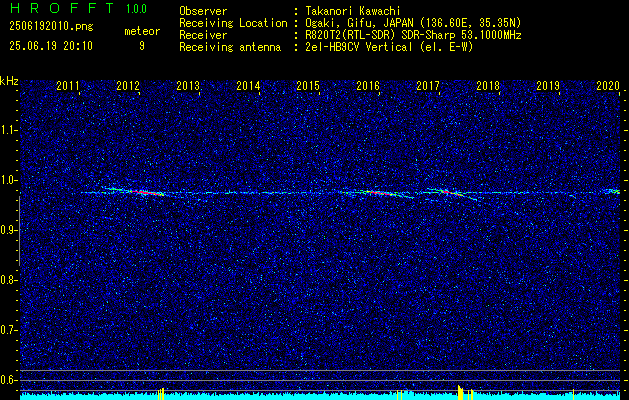Click the meteor count value 9
The width and height of the screenshot is (629, 400).
(142, 46)
